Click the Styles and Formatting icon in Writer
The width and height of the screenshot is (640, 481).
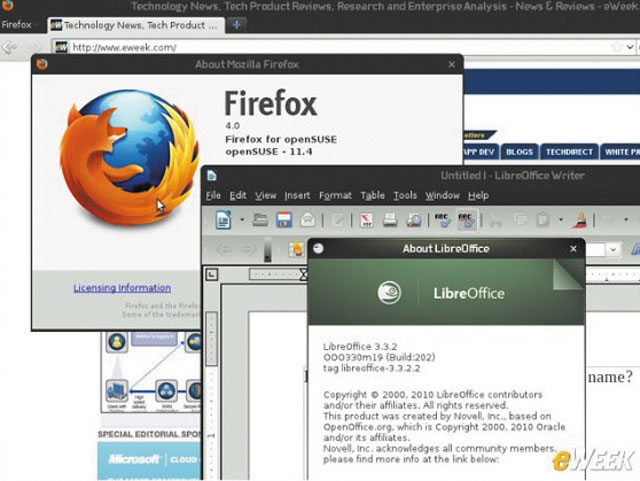297,249
